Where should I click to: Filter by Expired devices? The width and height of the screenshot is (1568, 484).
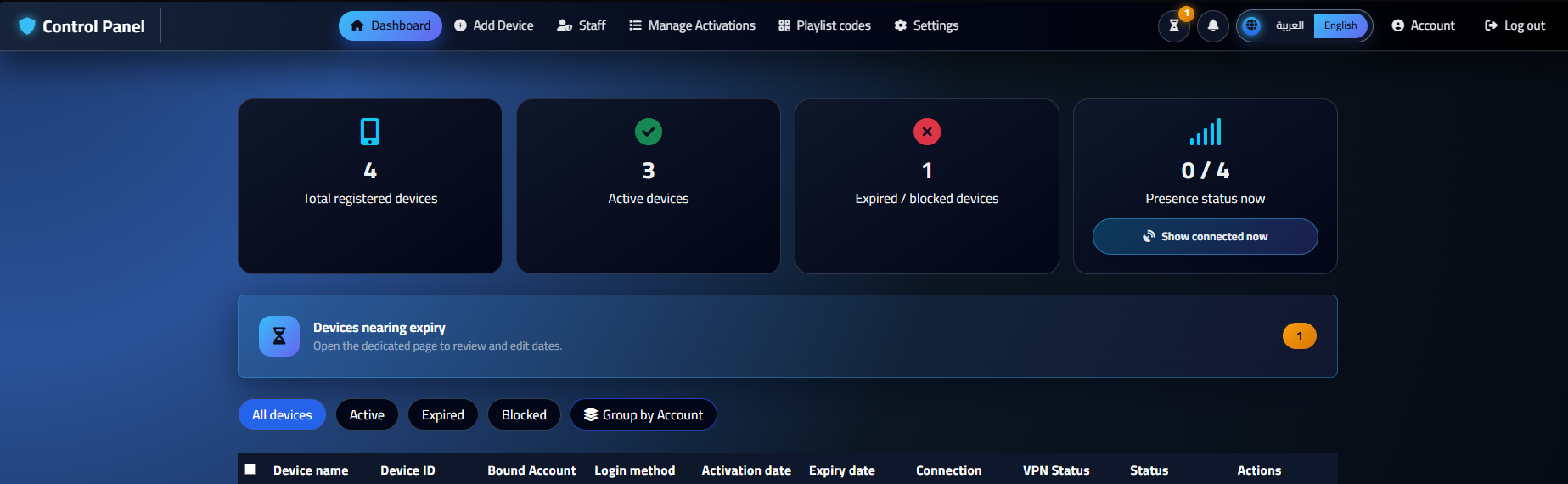443,414
